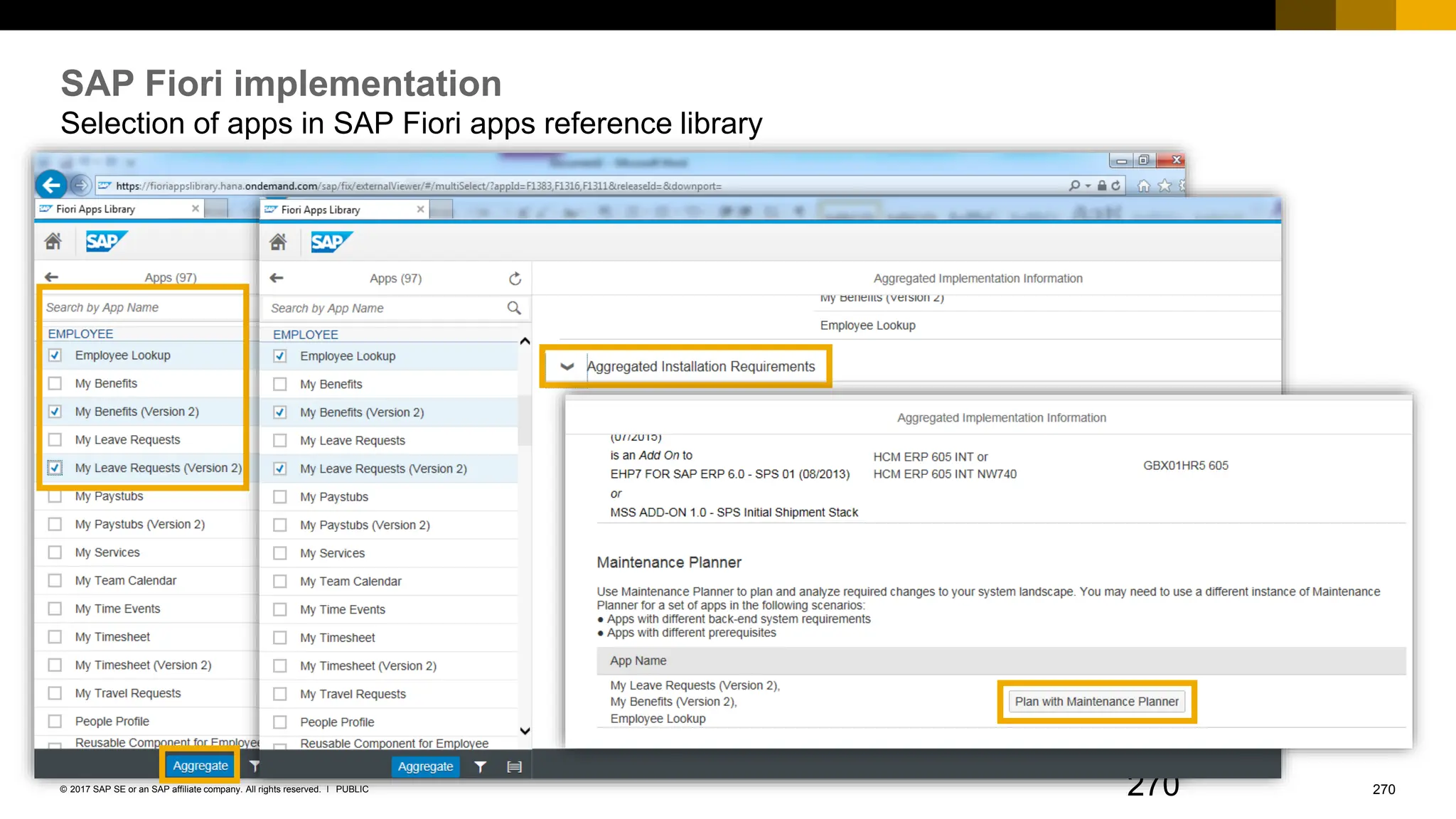The width and height of the screenshot is (1456, 819).
Task: Click GBX01HR5 605 component text
Action: point(1186,466)
